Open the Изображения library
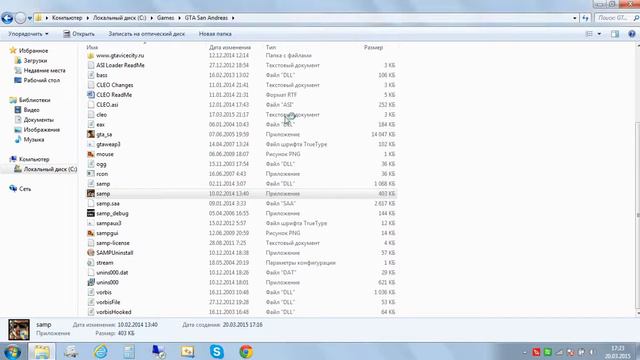The width and height of the screenshot is (640, 360). coord(42,130)
